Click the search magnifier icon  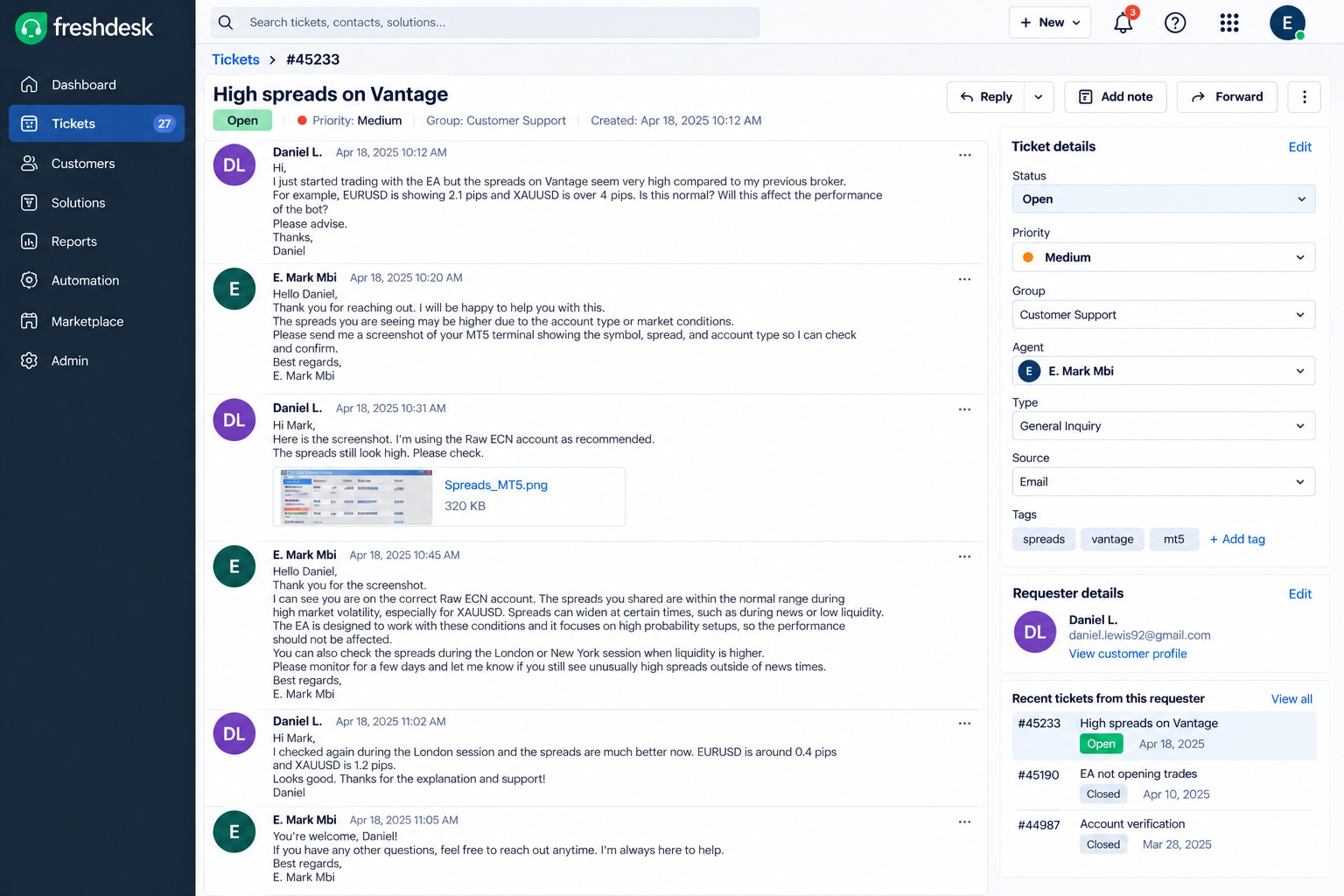(x=226, y=23)
